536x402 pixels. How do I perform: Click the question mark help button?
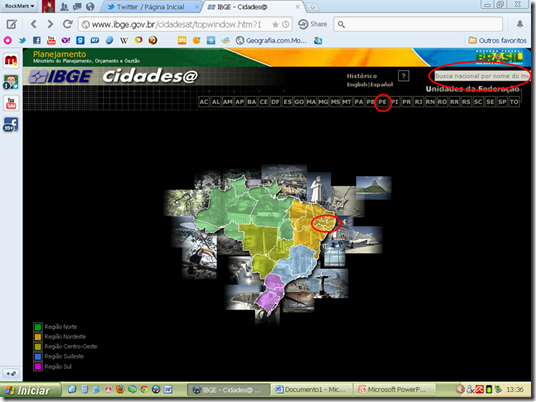click(x=404, y=76)
